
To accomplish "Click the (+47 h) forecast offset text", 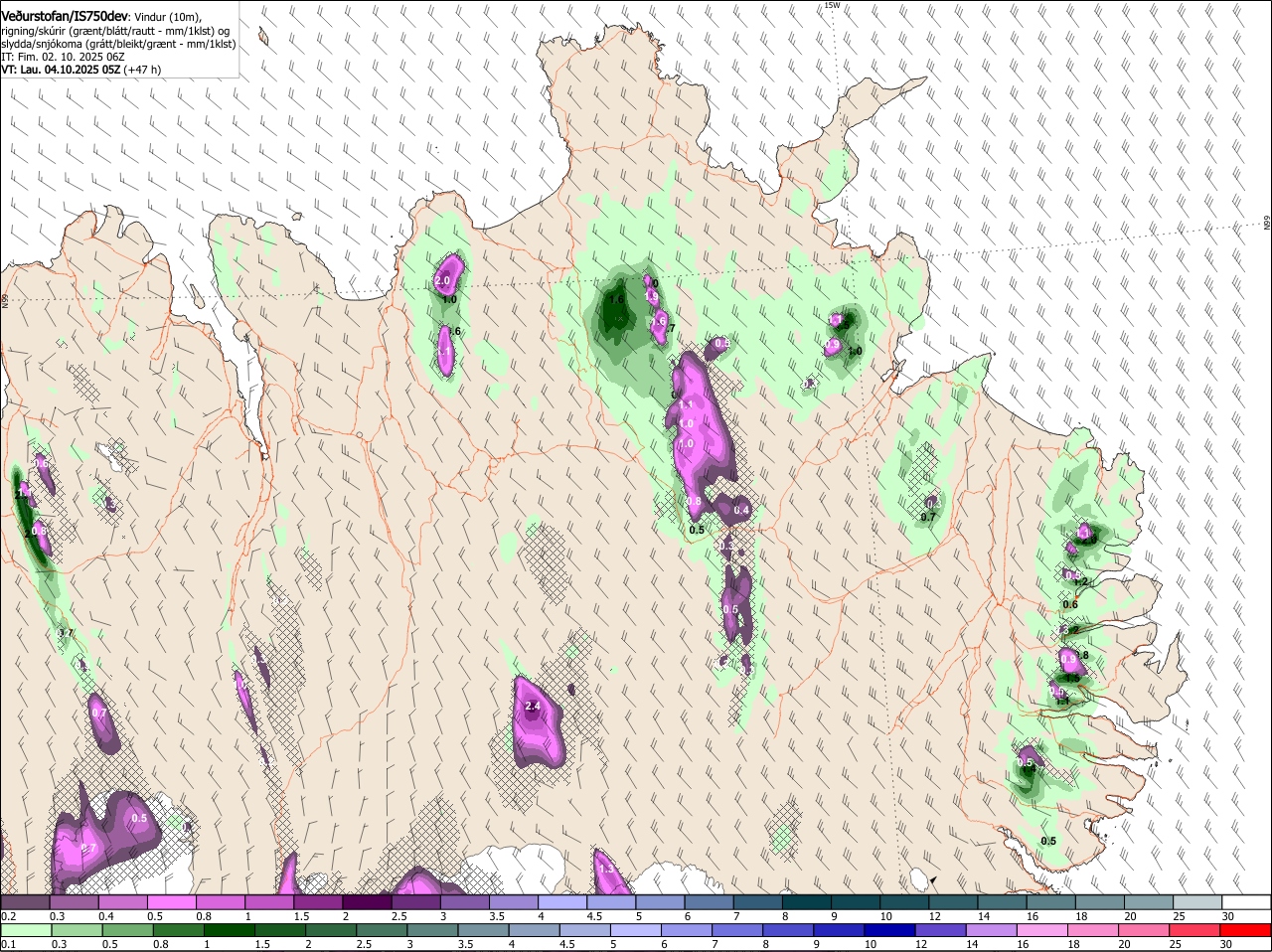I will tap(143, 70).
